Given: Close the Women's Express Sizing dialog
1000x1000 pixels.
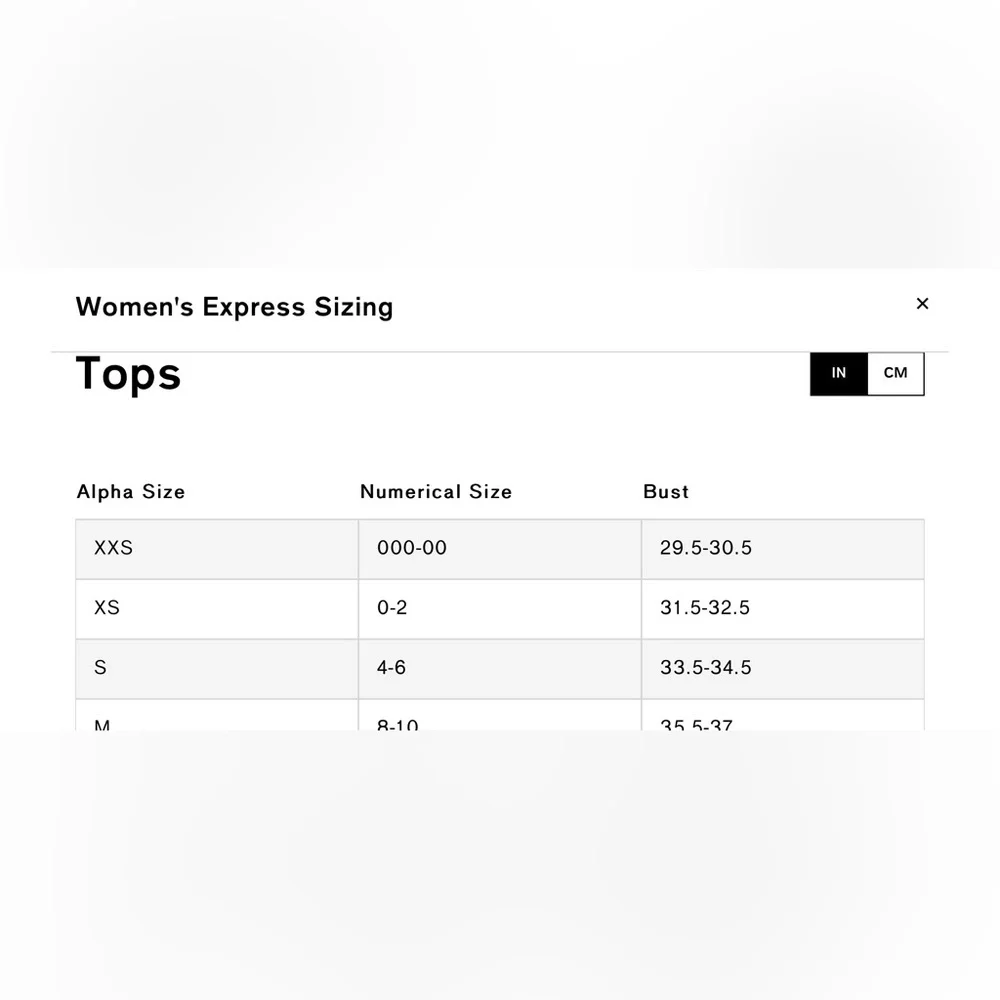Looking at the screenshot, I should tap(922, 304).
